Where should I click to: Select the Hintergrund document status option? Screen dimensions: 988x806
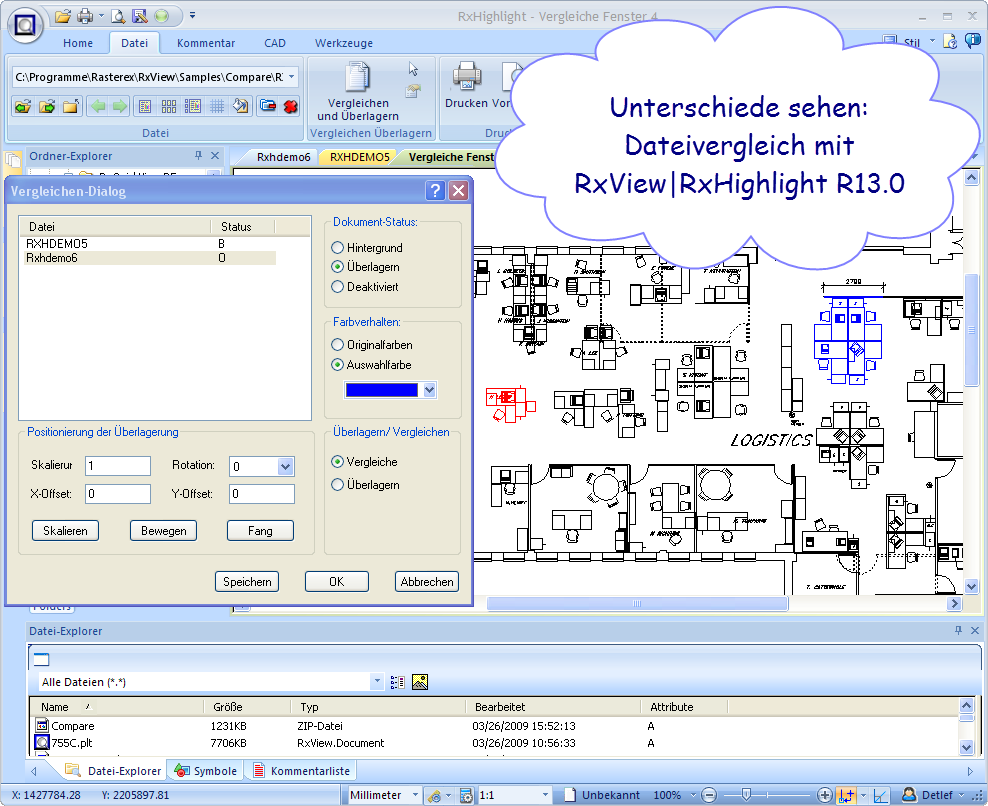point(338,247)
